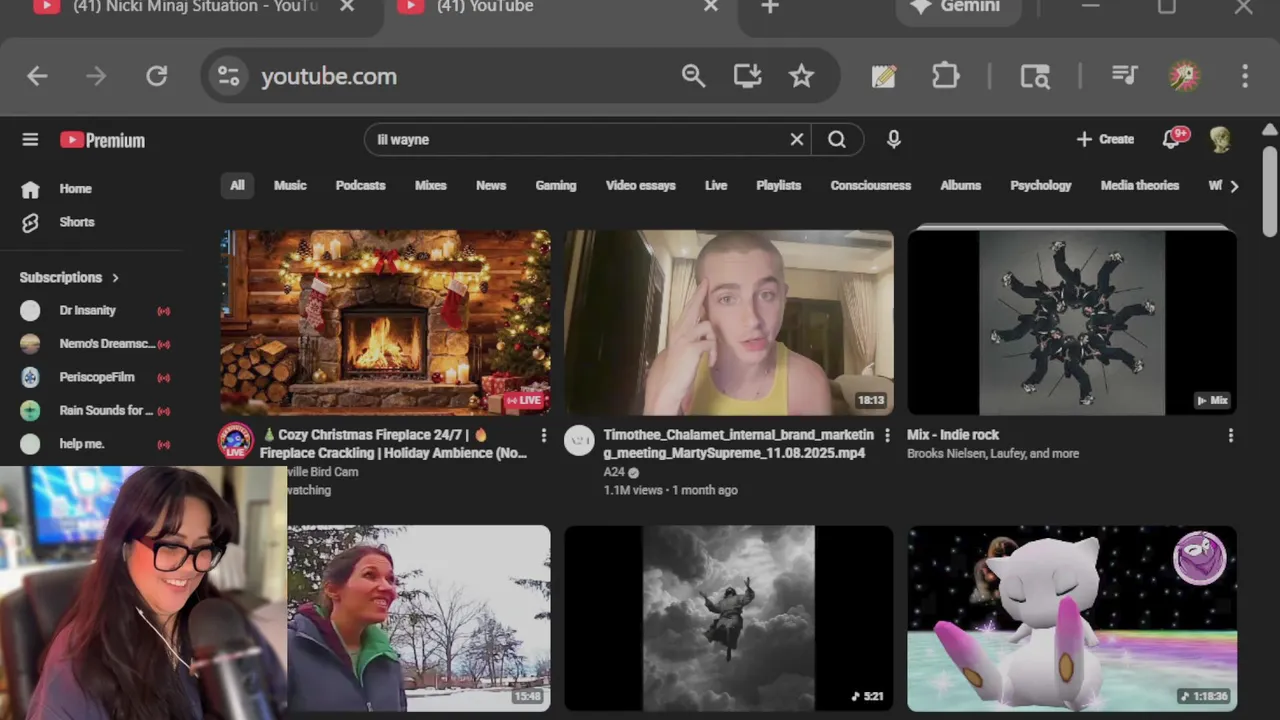1280x720 pixels.
Task: Clear the search box with X
Action: pos(797,140)
